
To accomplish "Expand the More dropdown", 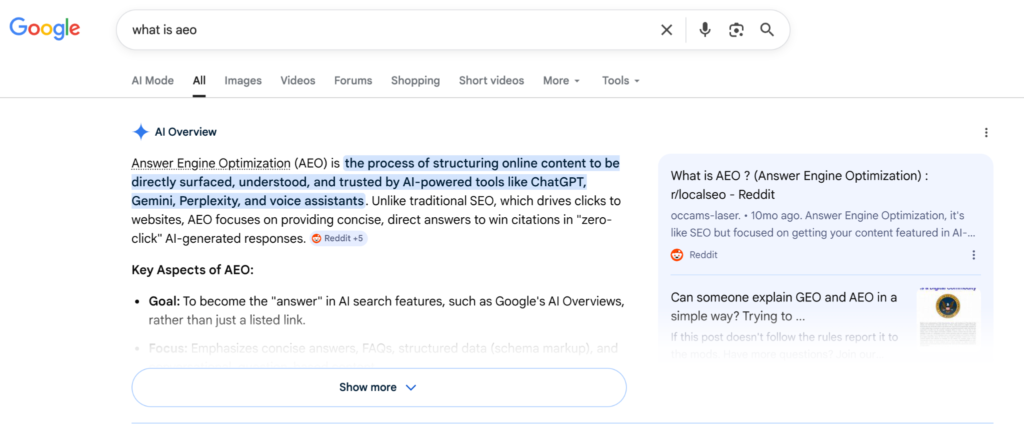I will pyautogui.click(x=562, y=80).
